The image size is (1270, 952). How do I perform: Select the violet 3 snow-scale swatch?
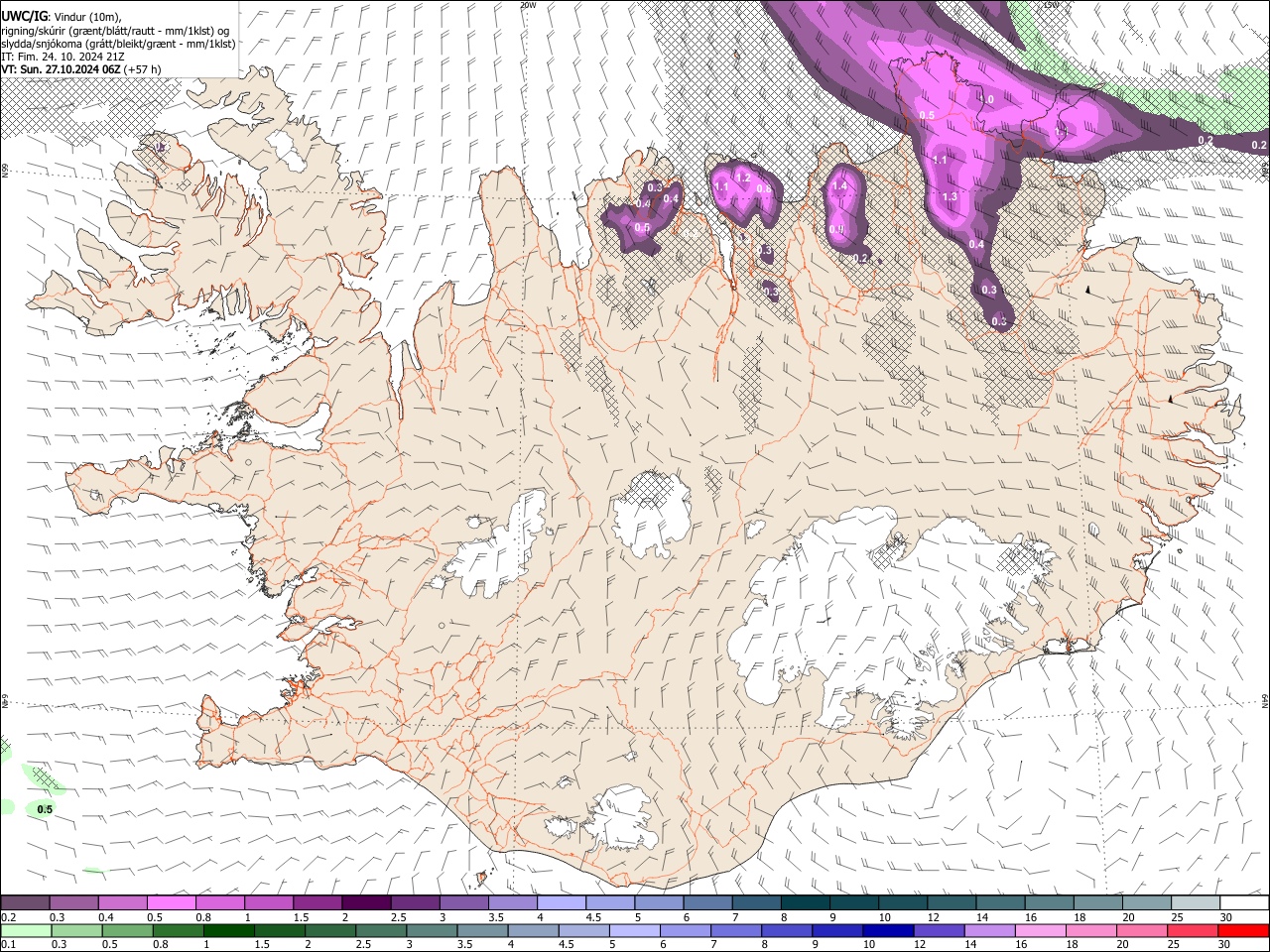[x=463, y=902]
